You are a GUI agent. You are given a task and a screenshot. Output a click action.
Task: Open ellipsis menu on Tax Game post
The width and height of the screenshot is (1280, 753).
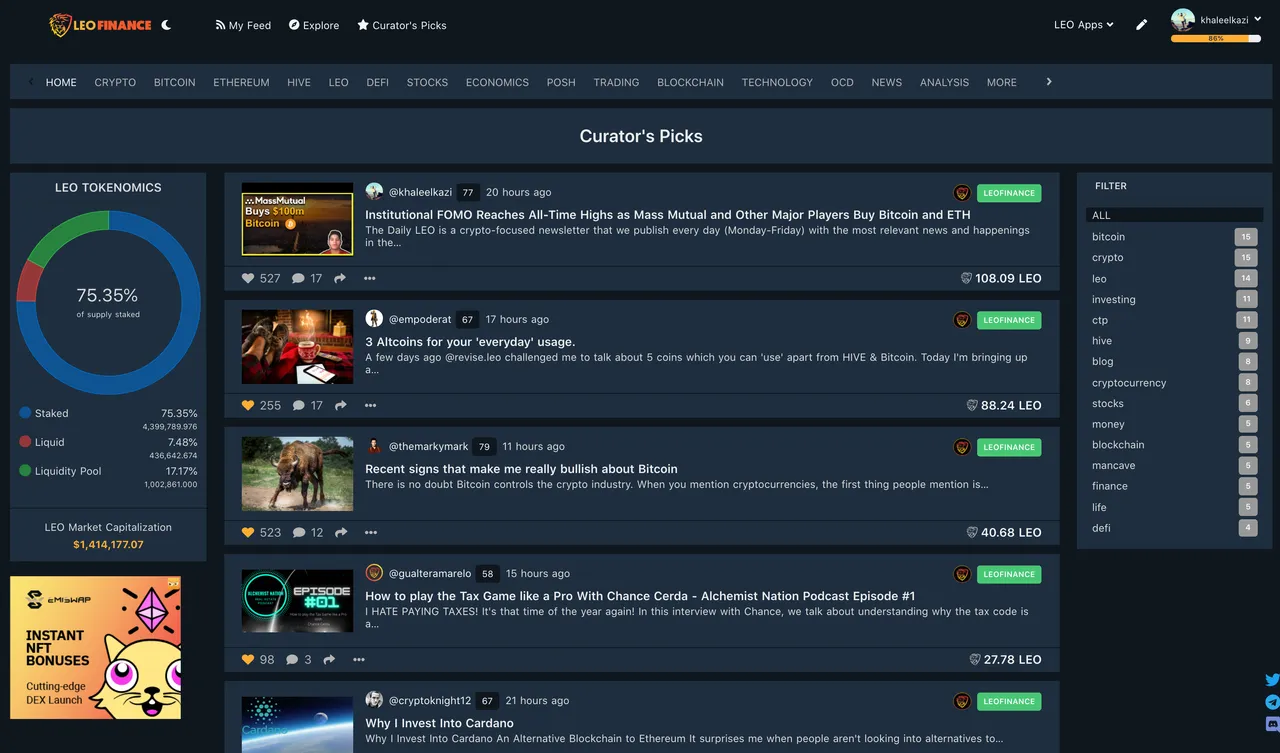[359, 659]
